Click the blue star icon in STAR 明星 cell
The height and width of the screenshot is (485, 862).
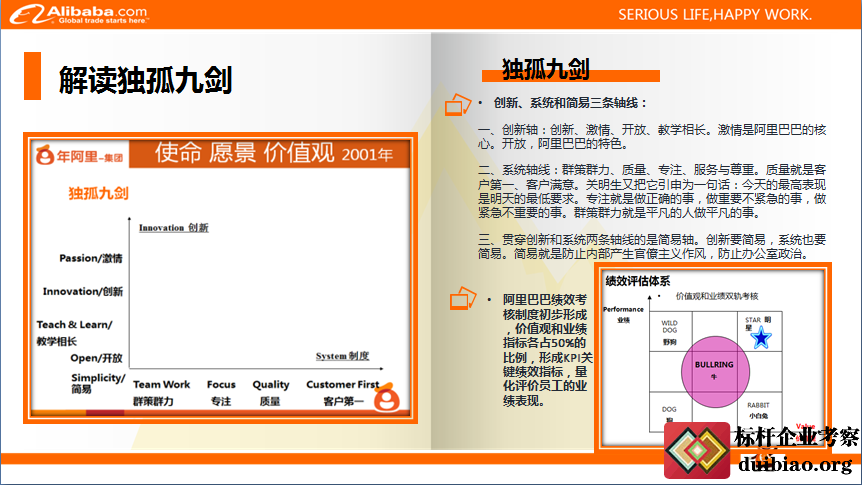pyautogui.click(x=761, y=338)
